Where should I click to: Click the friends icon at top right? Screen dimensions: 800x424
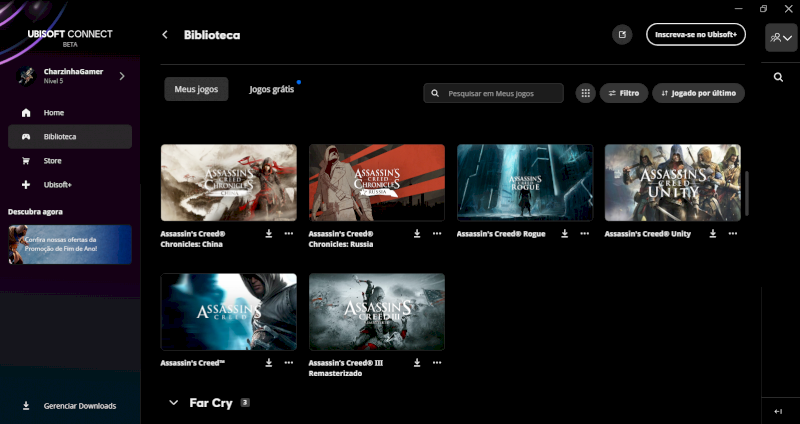780,37
